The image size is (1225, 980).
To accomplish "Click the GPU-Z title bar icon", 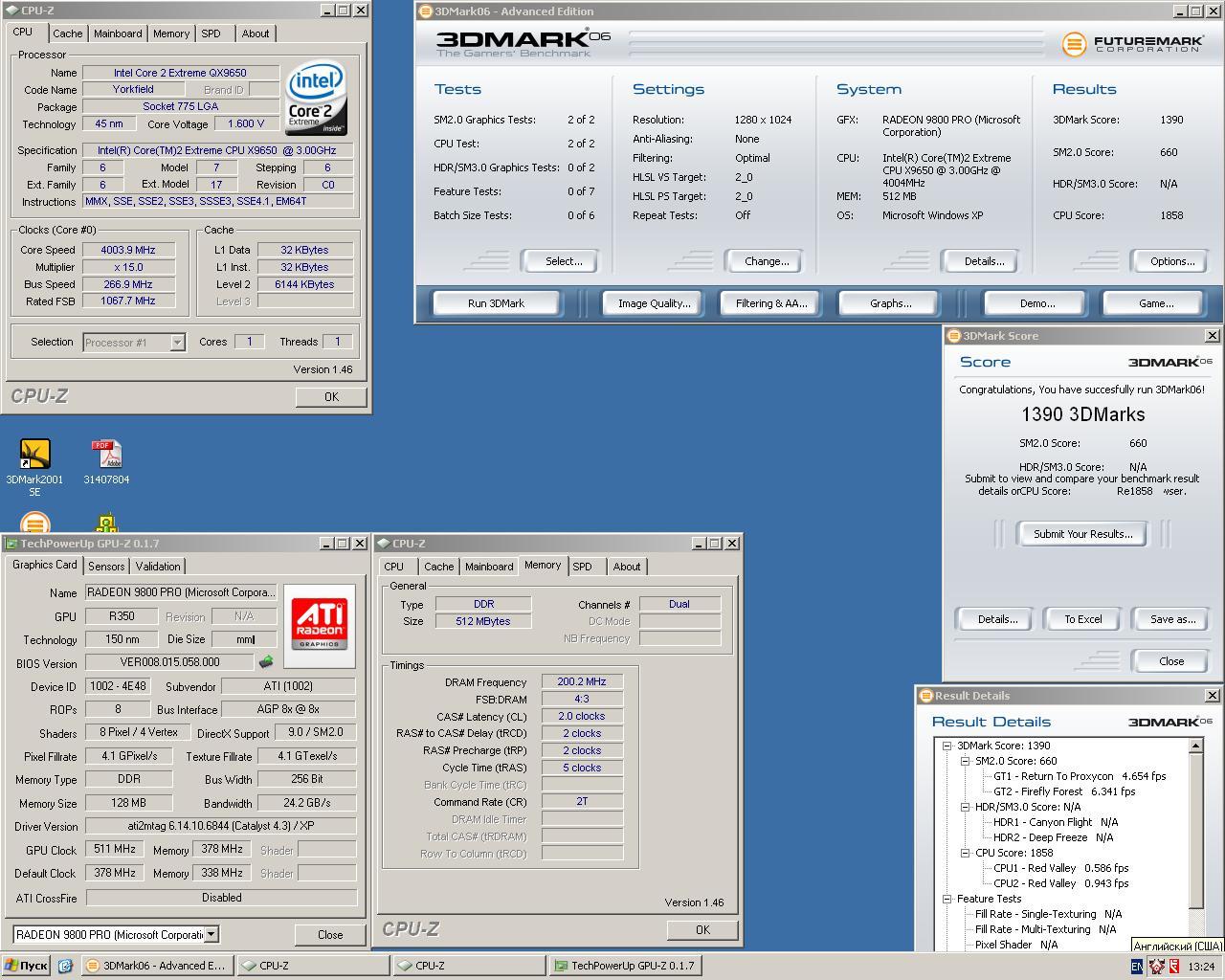I will coord(11,543).
